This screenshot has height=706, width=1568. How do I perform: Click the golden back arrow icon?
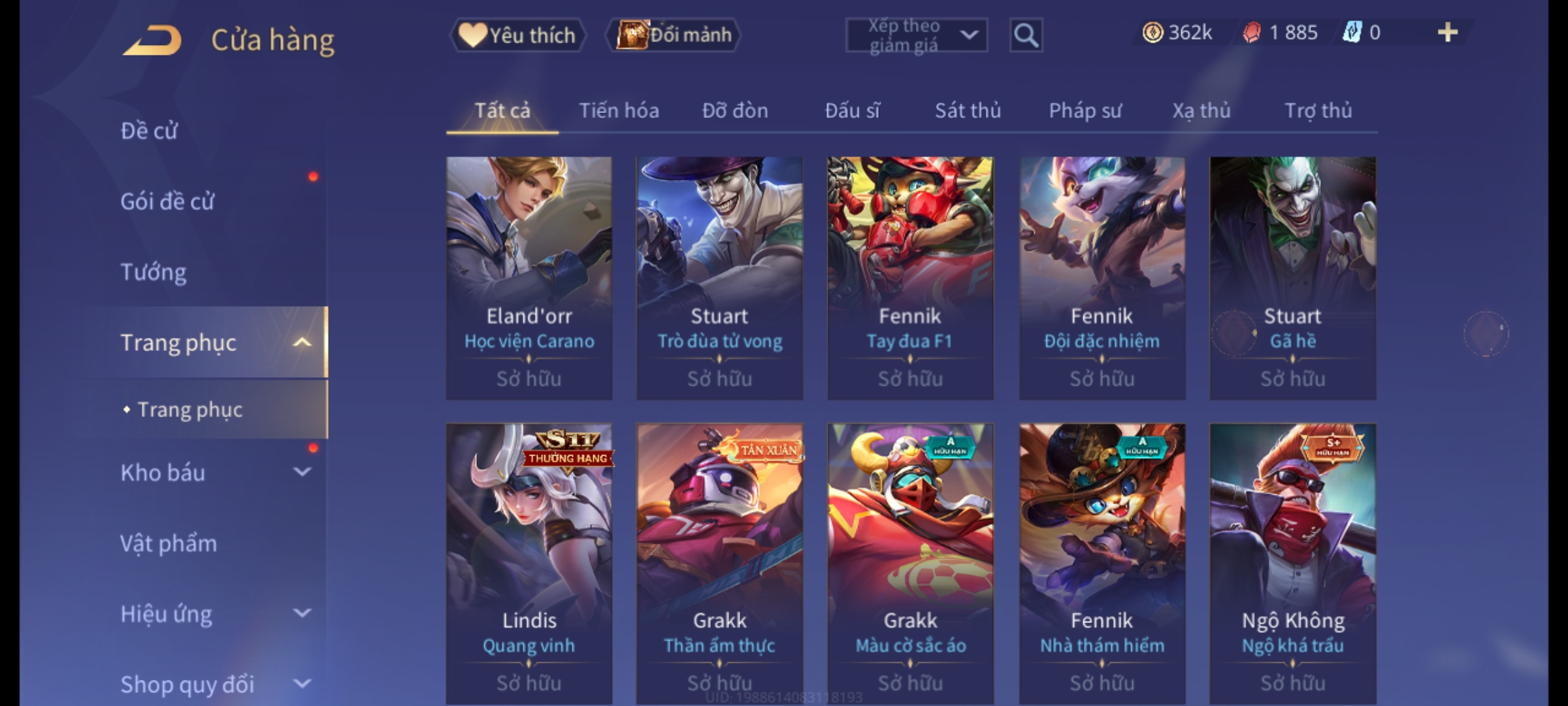click(152, 40)
